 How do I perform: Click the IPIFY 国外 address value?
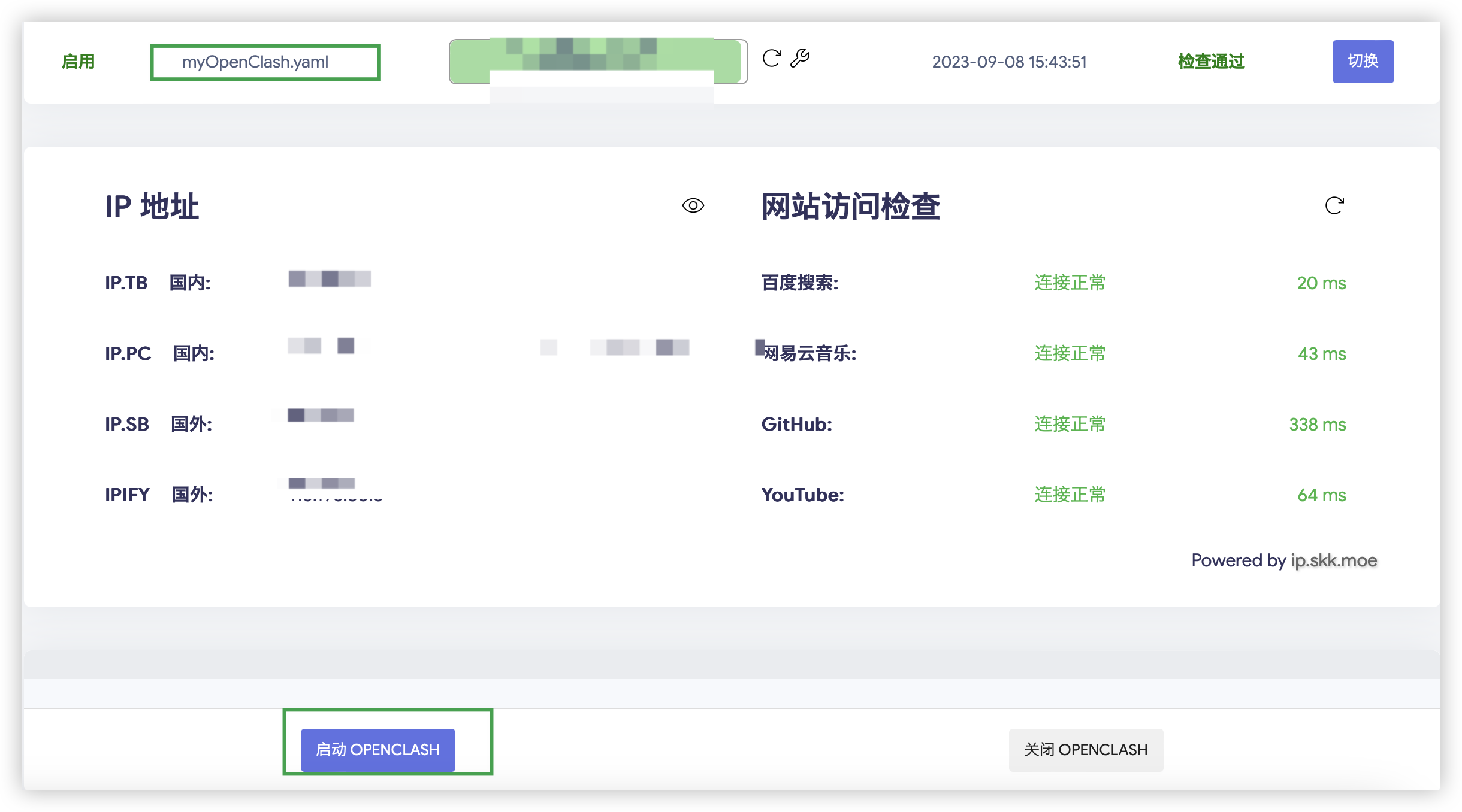(336, 490)
